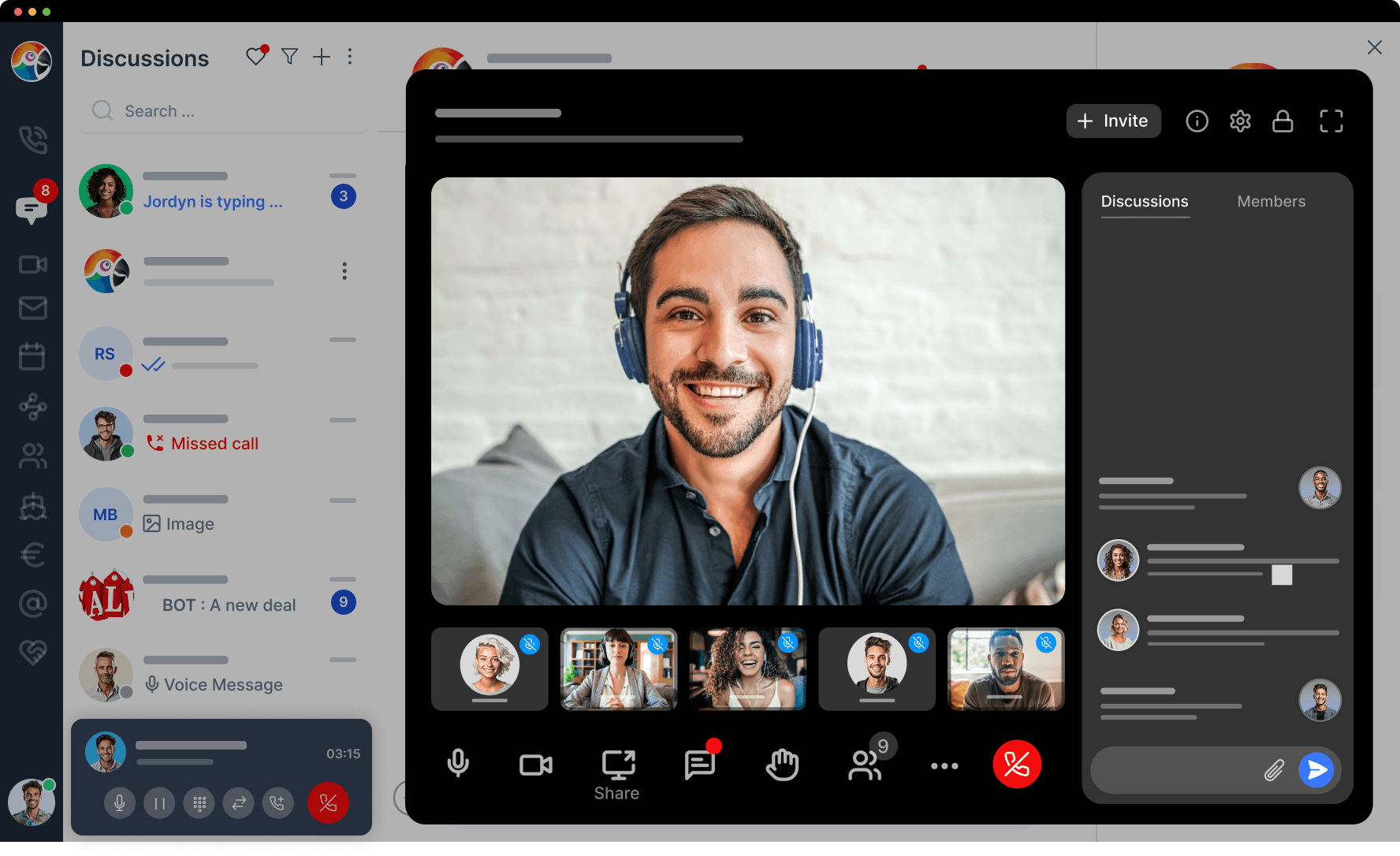Click the Invite button
Screen dimensions: 1400x856
1113,121
